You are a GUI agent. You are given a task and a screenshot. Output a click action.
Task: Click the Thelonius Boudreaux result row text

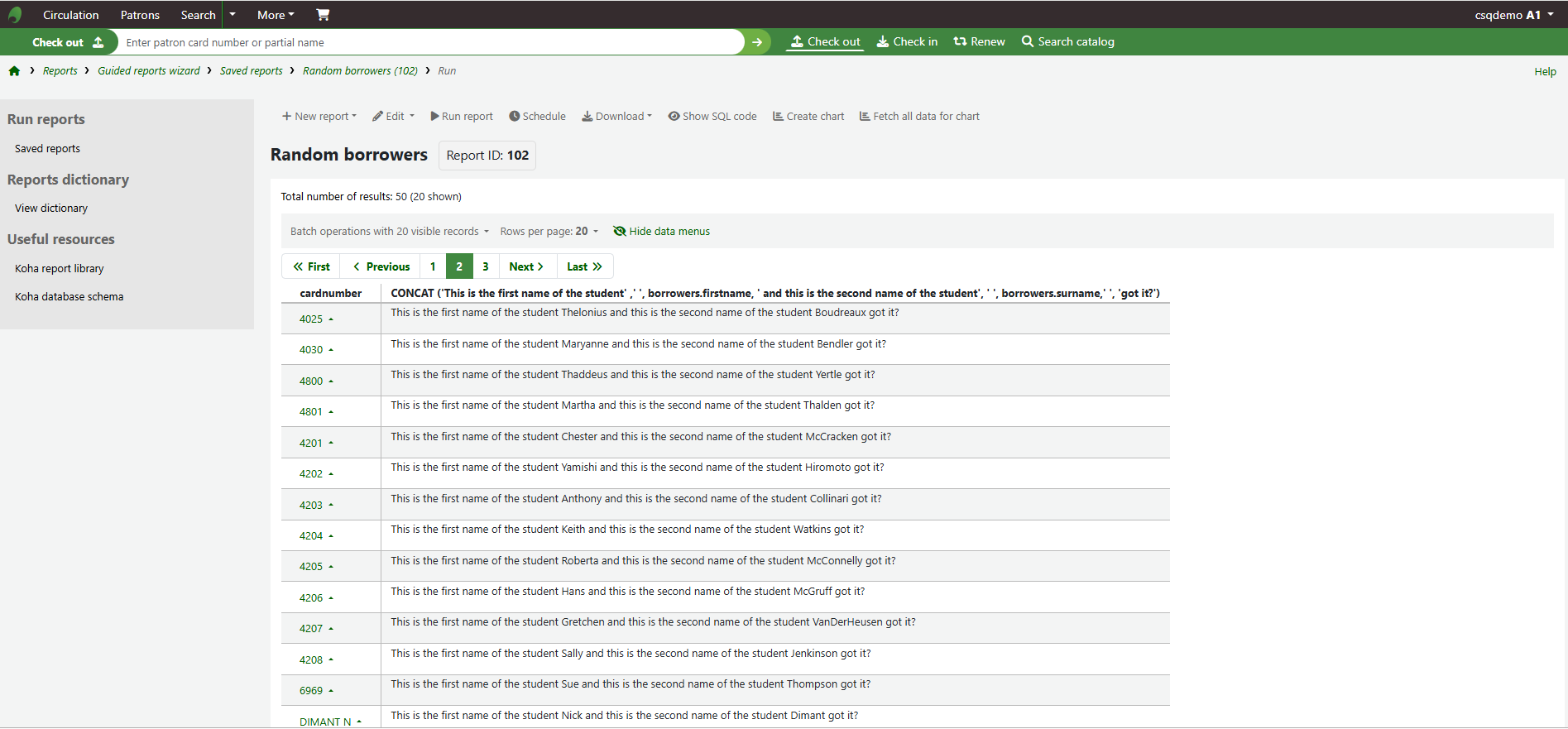click(x=645, y=313)
